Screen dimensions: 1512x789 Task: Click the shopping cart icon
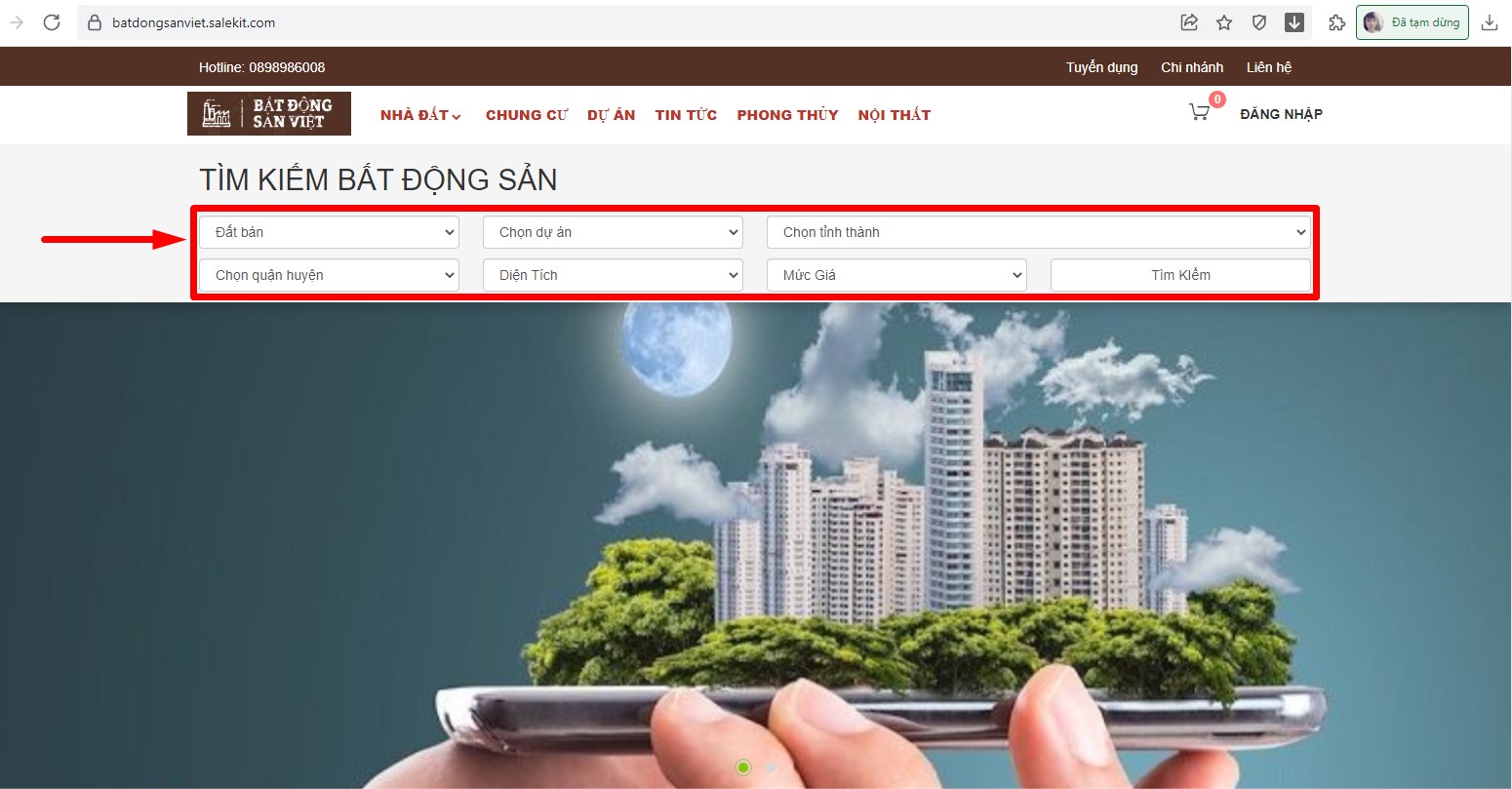[1199, 113]
